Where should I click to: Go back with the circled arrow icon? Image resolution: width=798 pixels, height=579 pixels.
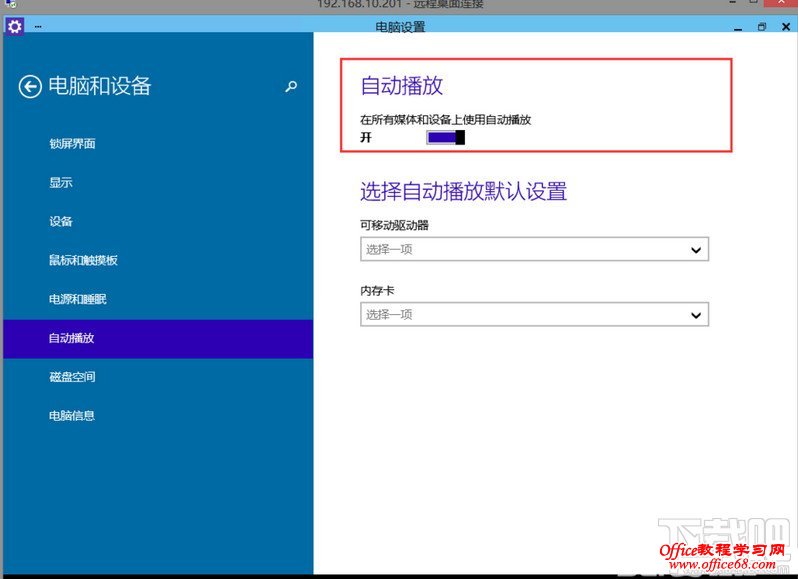30,86
